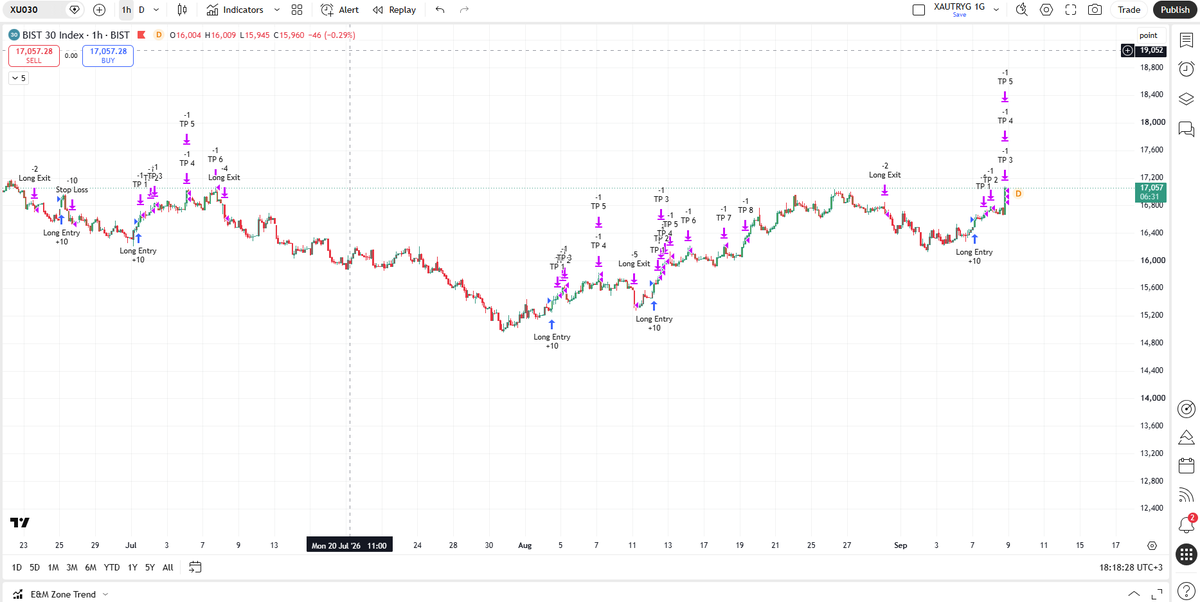Select the 1h interval

(x=126, y=10)
